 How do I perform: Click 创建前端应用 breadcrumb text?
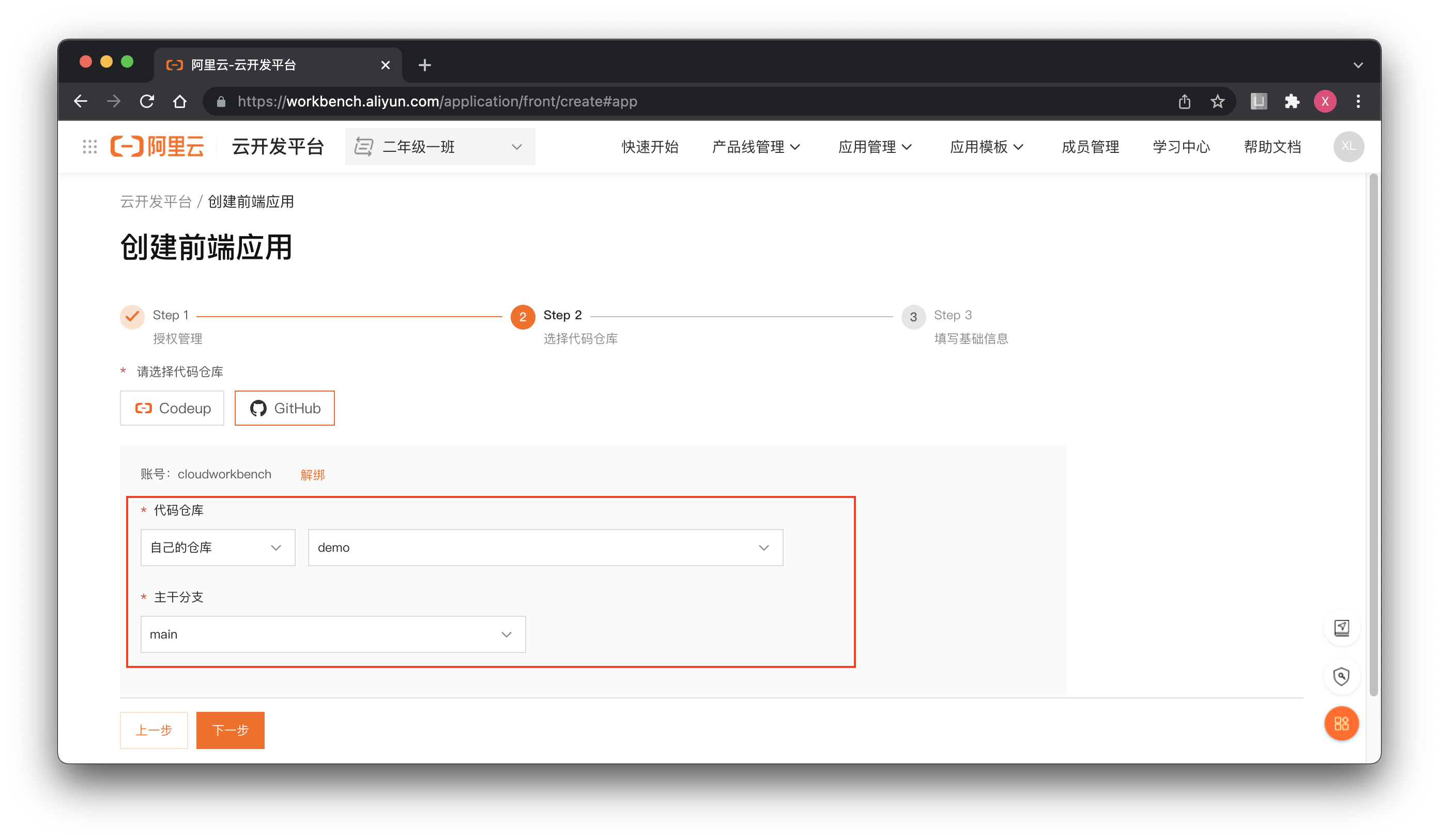(251, 201)
